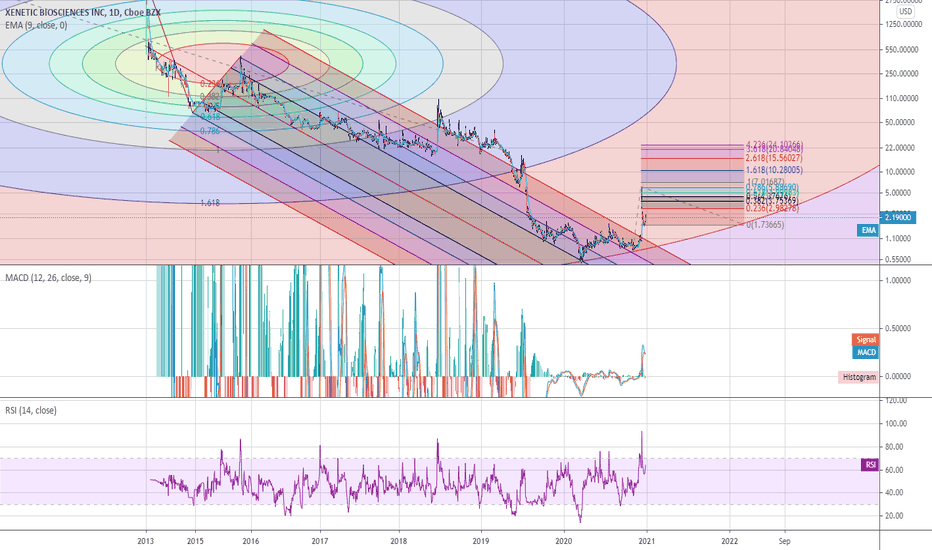Click the current price label 2.19000

pos(898,218)
